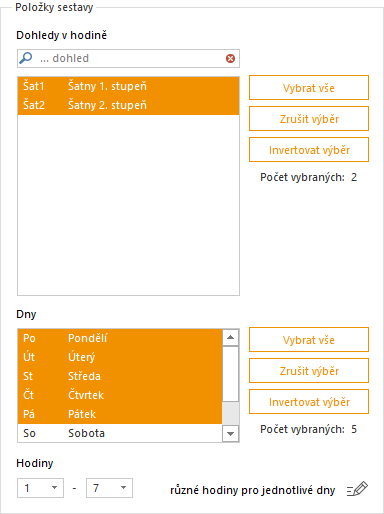The width and height of the screenshot is (384, 514).
Task: Open edit for různé hodiny pencil icon
Action: (x=357, y=489)
